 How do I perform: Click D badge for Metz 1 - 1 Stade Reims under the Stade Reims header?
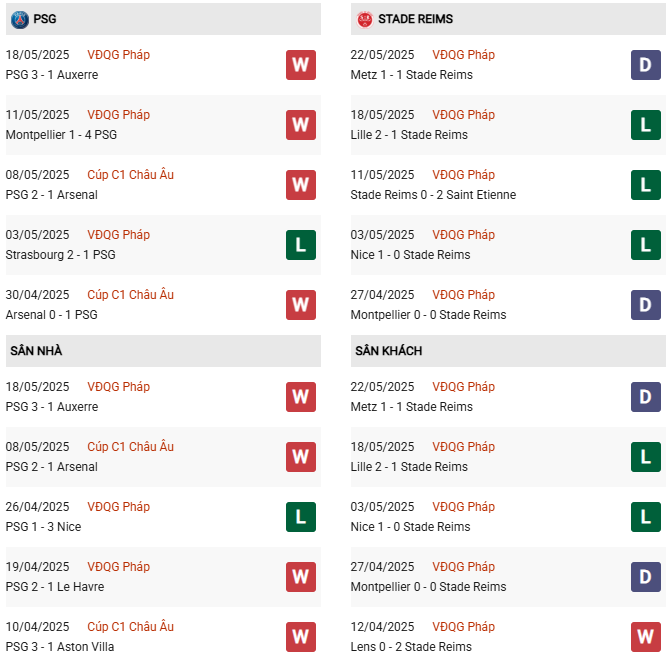tap(646, 65)
